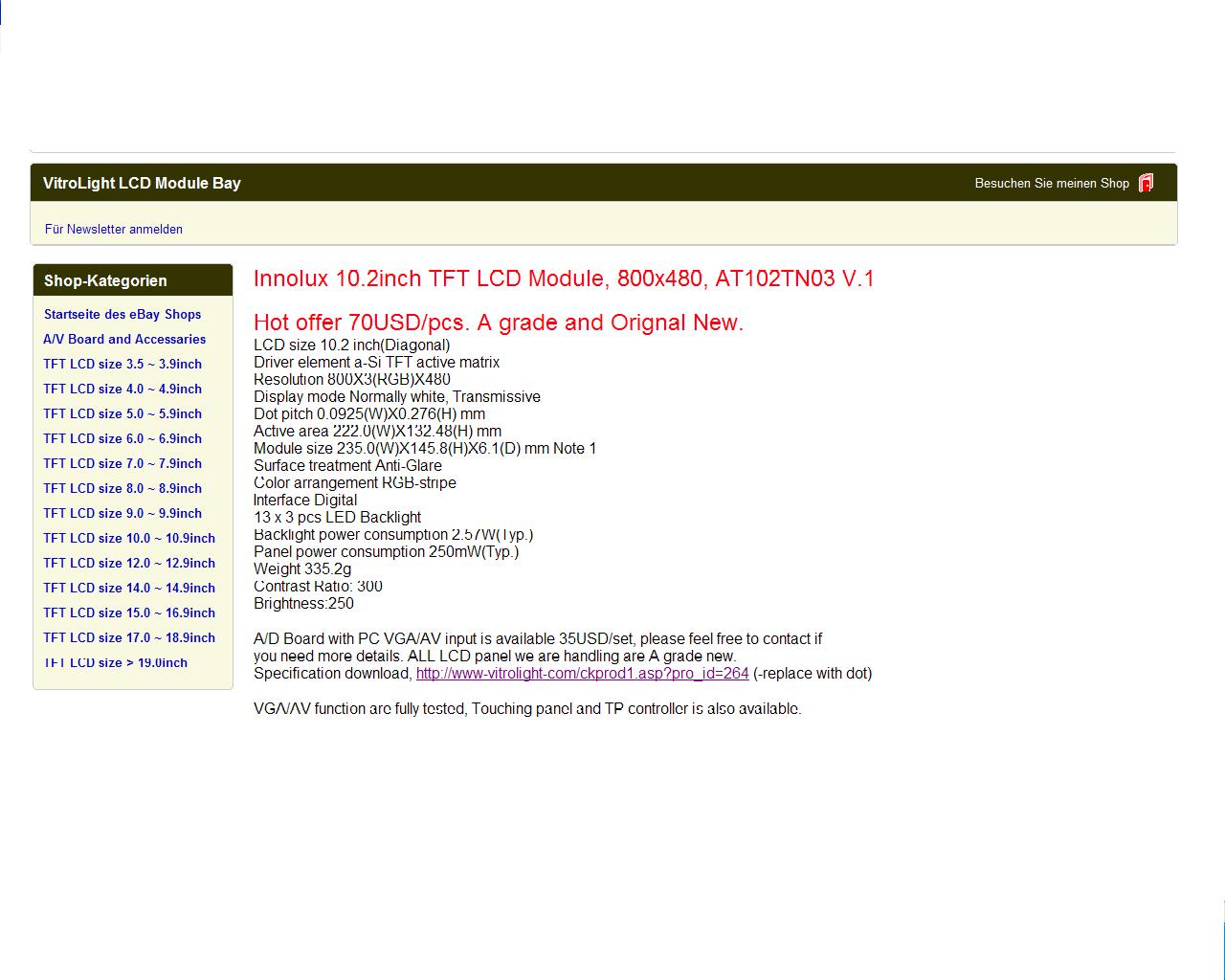1225x980 pixels.
Task: Select category TFT LCD size 4.0 ~ 4.9inch
Action: click(122, 389)
